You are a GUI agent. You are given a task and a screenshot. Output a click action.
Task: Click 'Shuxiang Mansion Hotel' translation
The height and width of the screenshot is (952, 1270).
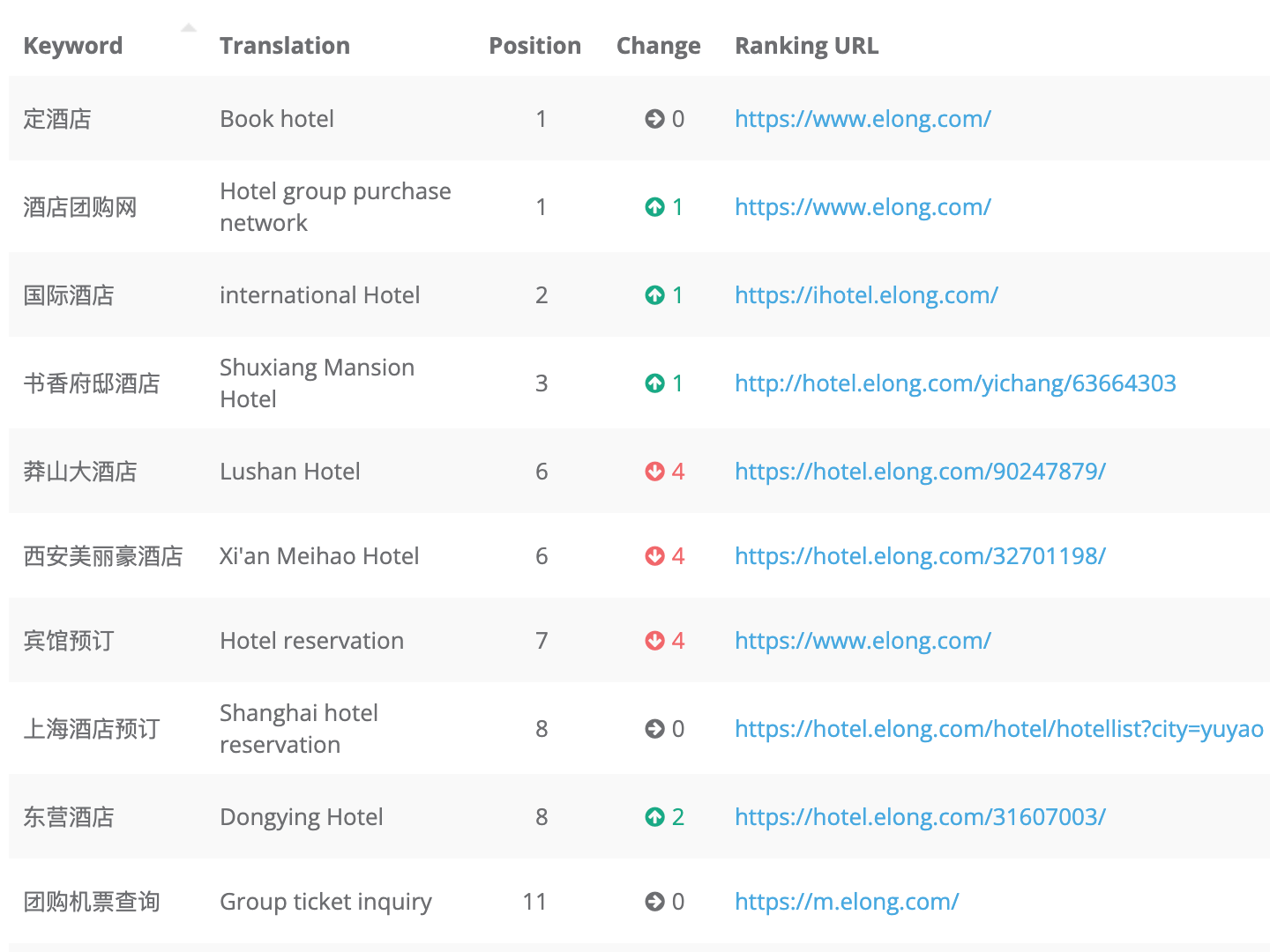coord(317,383)
